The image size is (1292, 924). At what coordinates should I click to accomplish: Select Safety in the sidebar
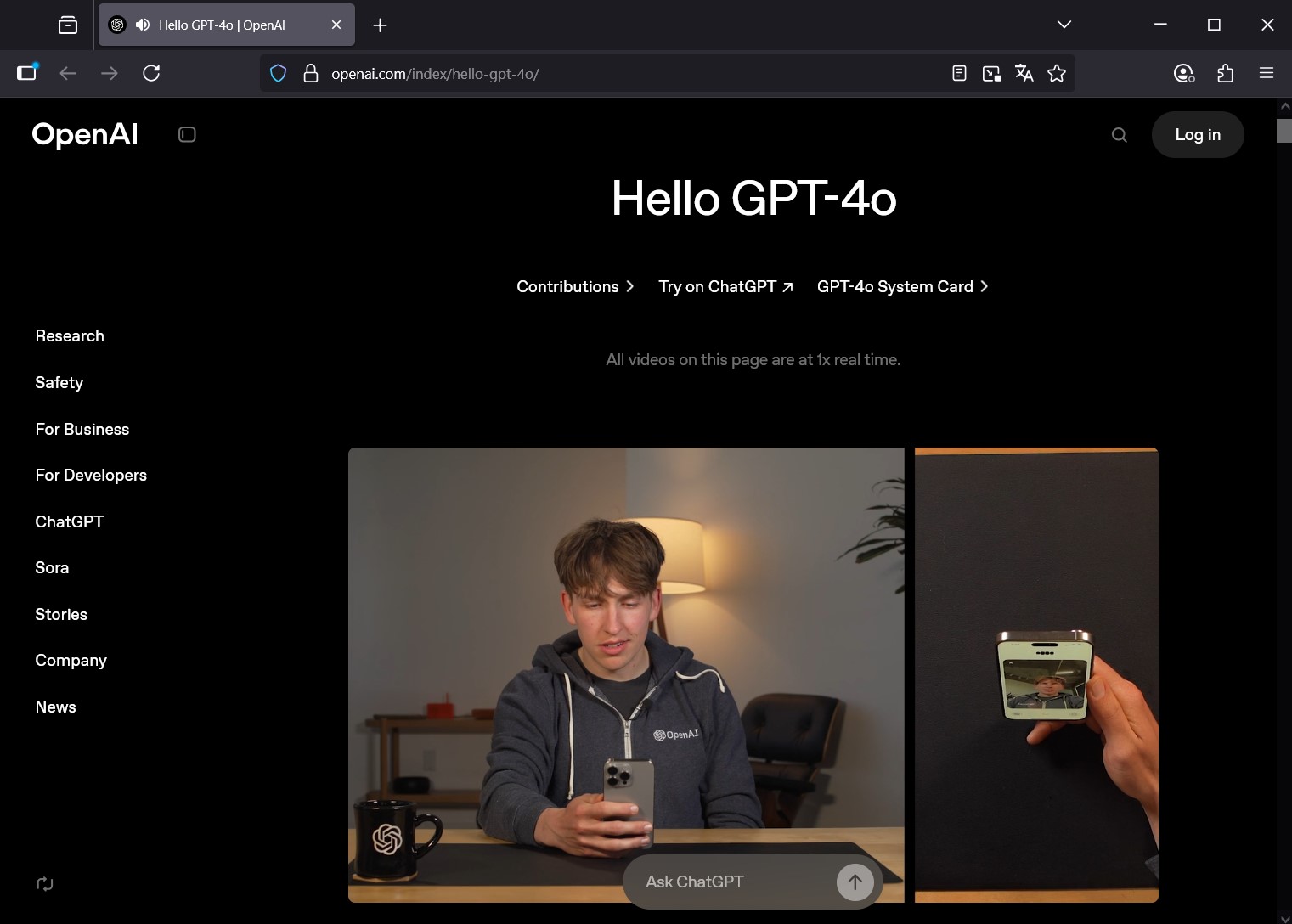[x=59, y=382]
